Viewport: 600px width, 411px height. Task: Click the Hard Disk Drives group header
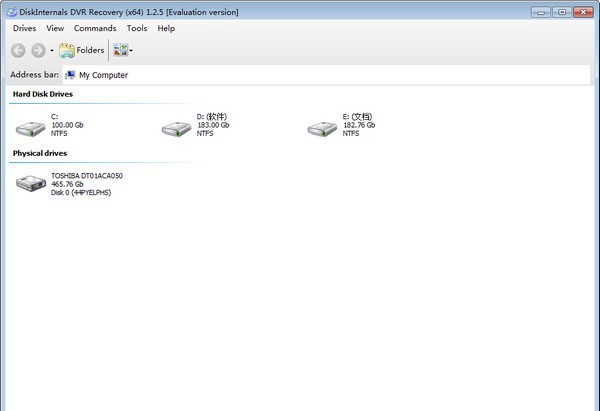click(x=43, y=94)
